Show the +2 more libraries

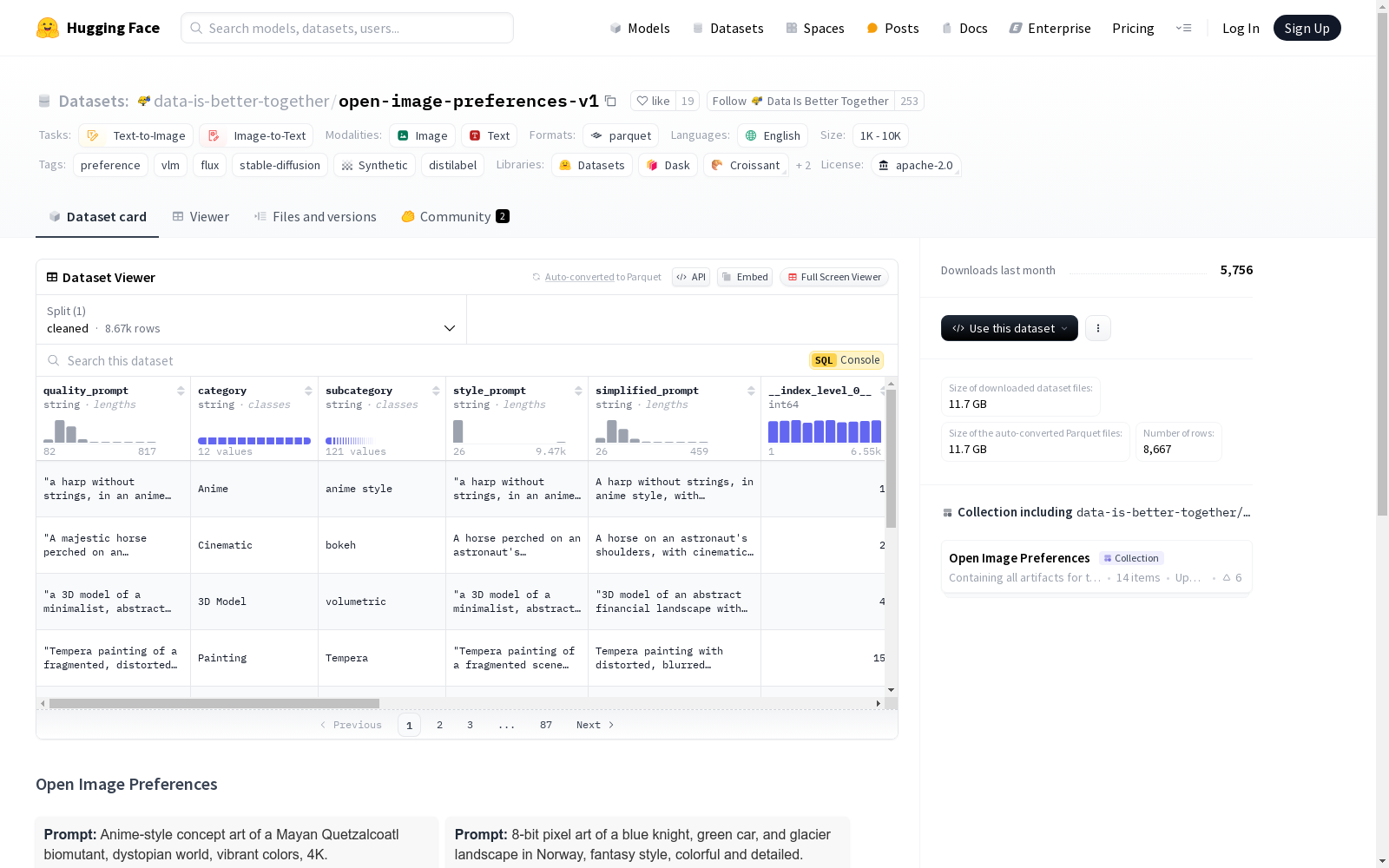click(x=803, y=165)
